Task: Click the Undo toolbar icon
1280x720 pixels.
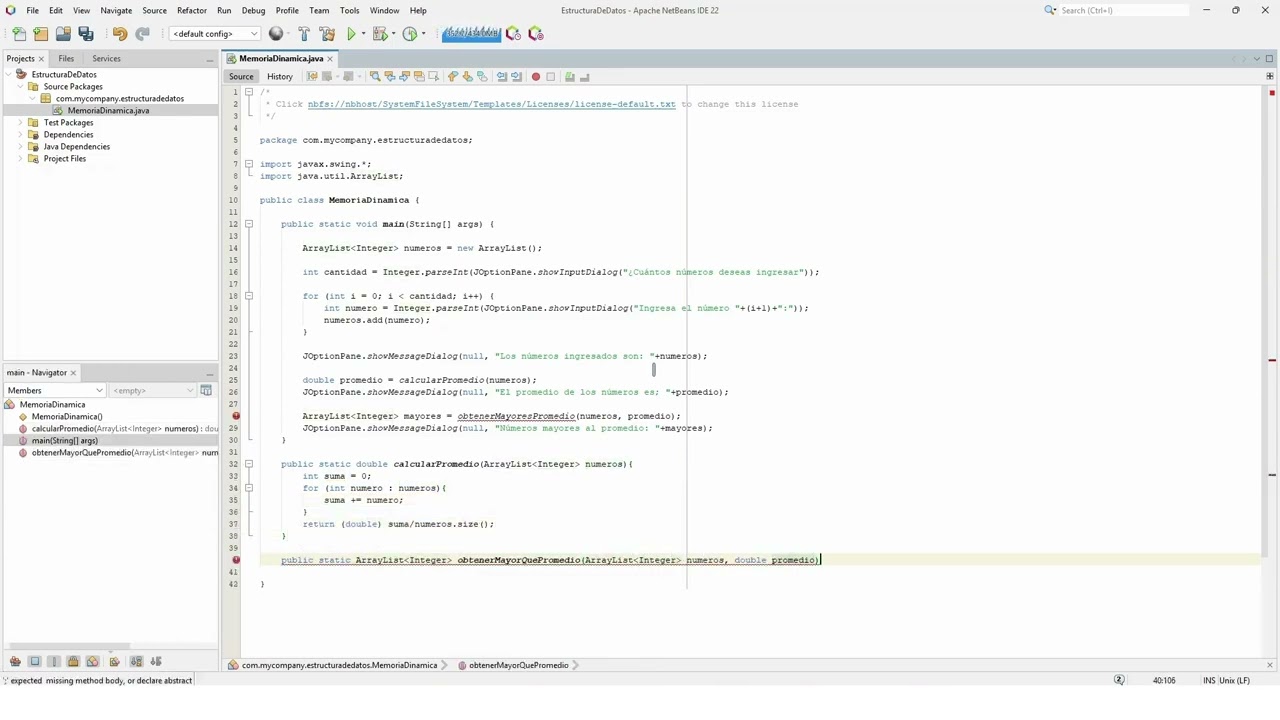Action: point(120,34)
